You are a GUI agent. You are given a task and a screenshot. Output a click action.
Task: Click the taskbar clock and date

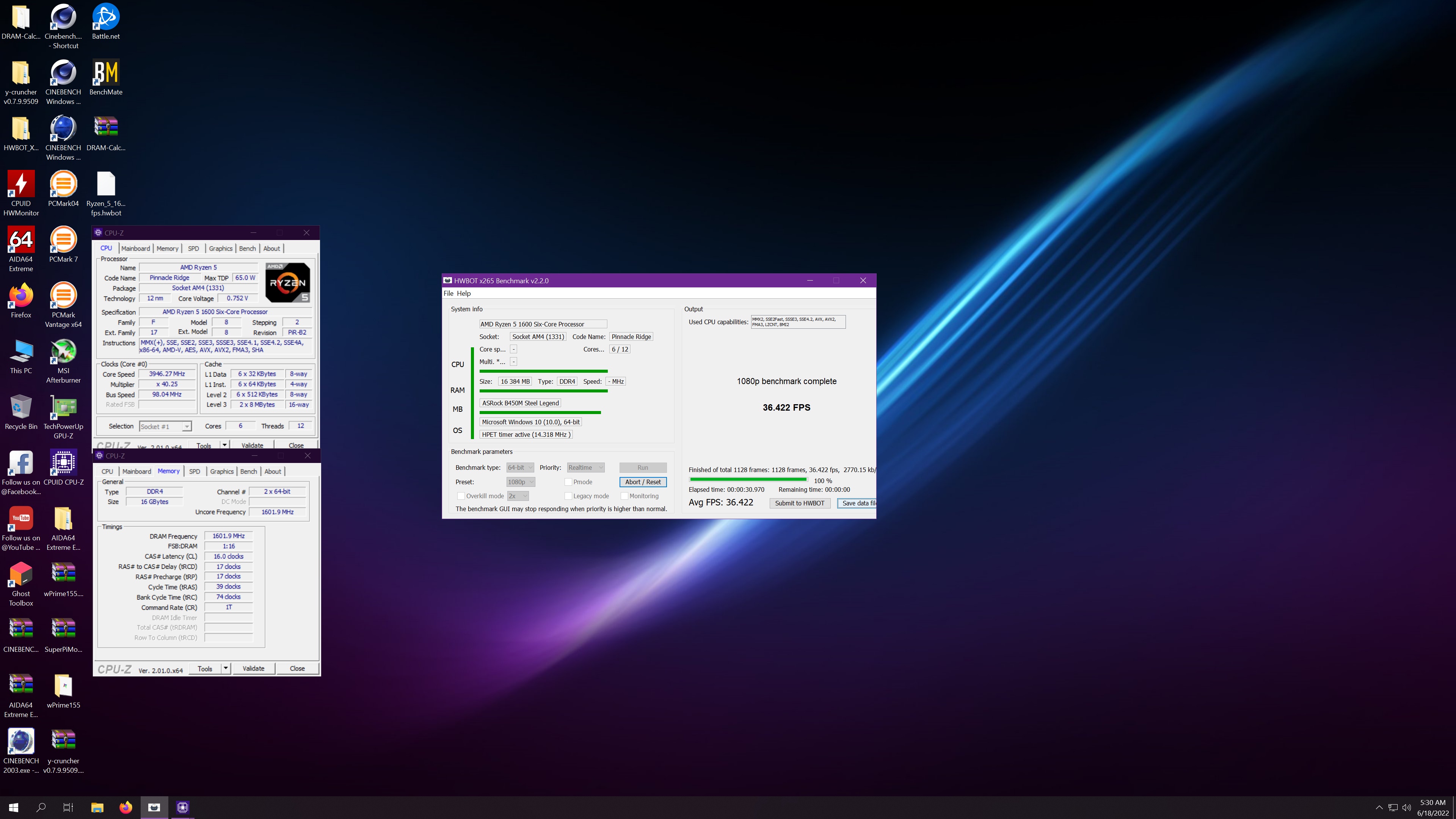tap(1432, 808)
